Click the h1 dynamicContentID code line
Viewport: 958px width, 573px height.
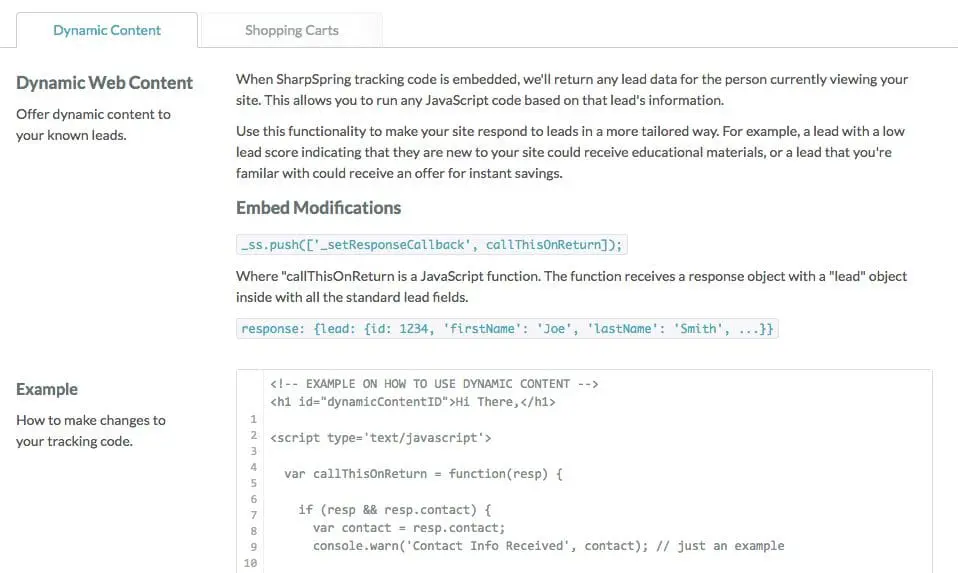[412, 402]
